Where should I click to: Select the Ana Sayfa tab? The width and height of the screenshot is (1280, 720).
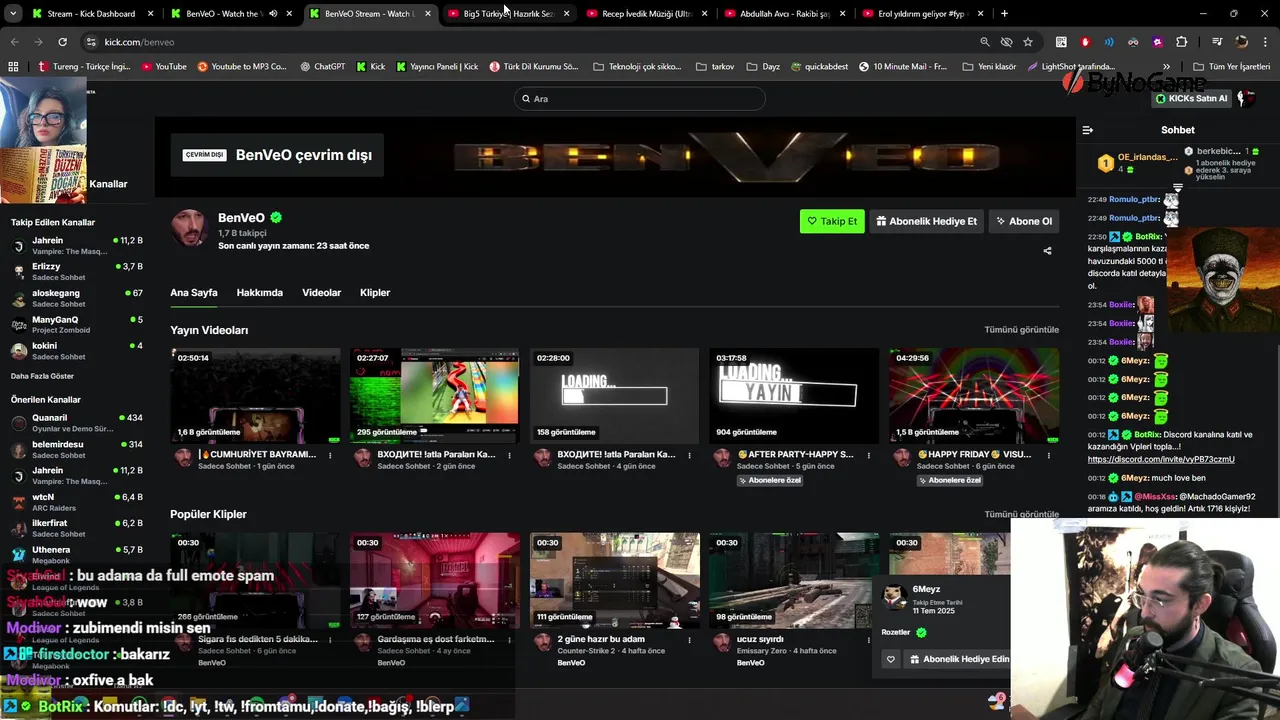pyautogui.click(x=193, y=293)
